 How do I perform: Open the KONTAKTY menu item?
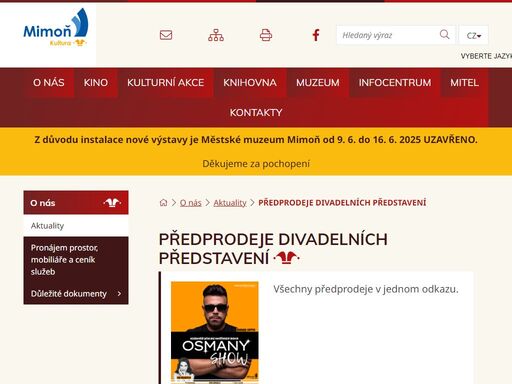(x=256, y=113)
